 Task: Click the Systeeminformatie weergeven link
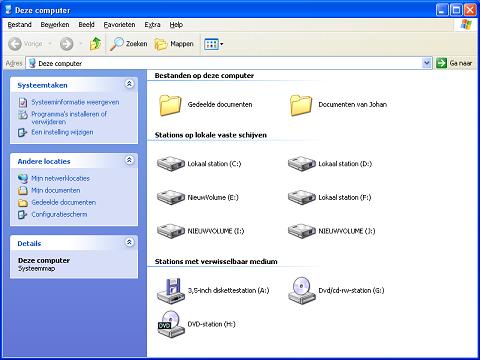pyautogui.click(x=75, y=102)
